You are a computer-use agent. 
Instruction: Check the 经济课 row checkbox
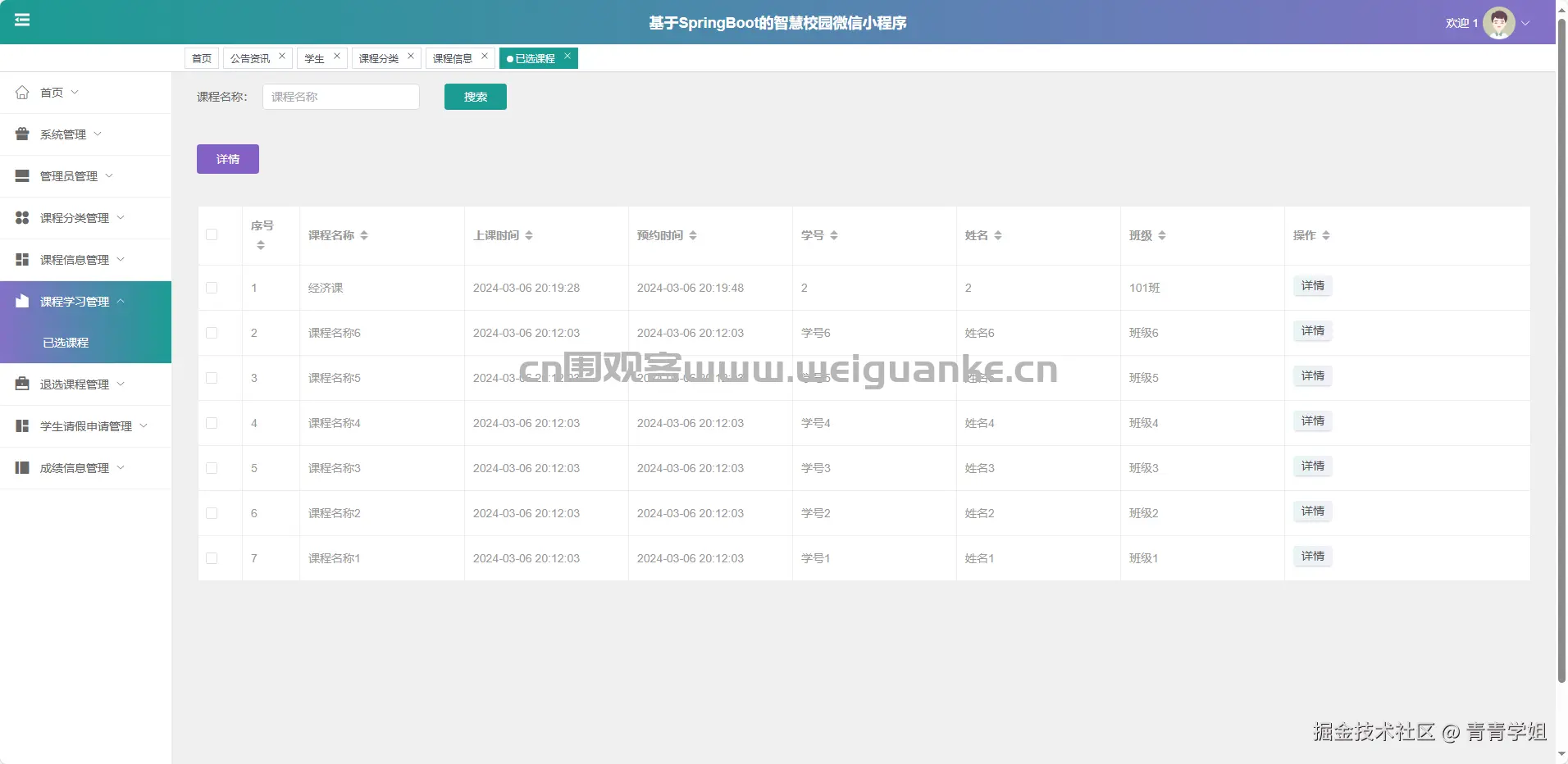pos(212,288)
